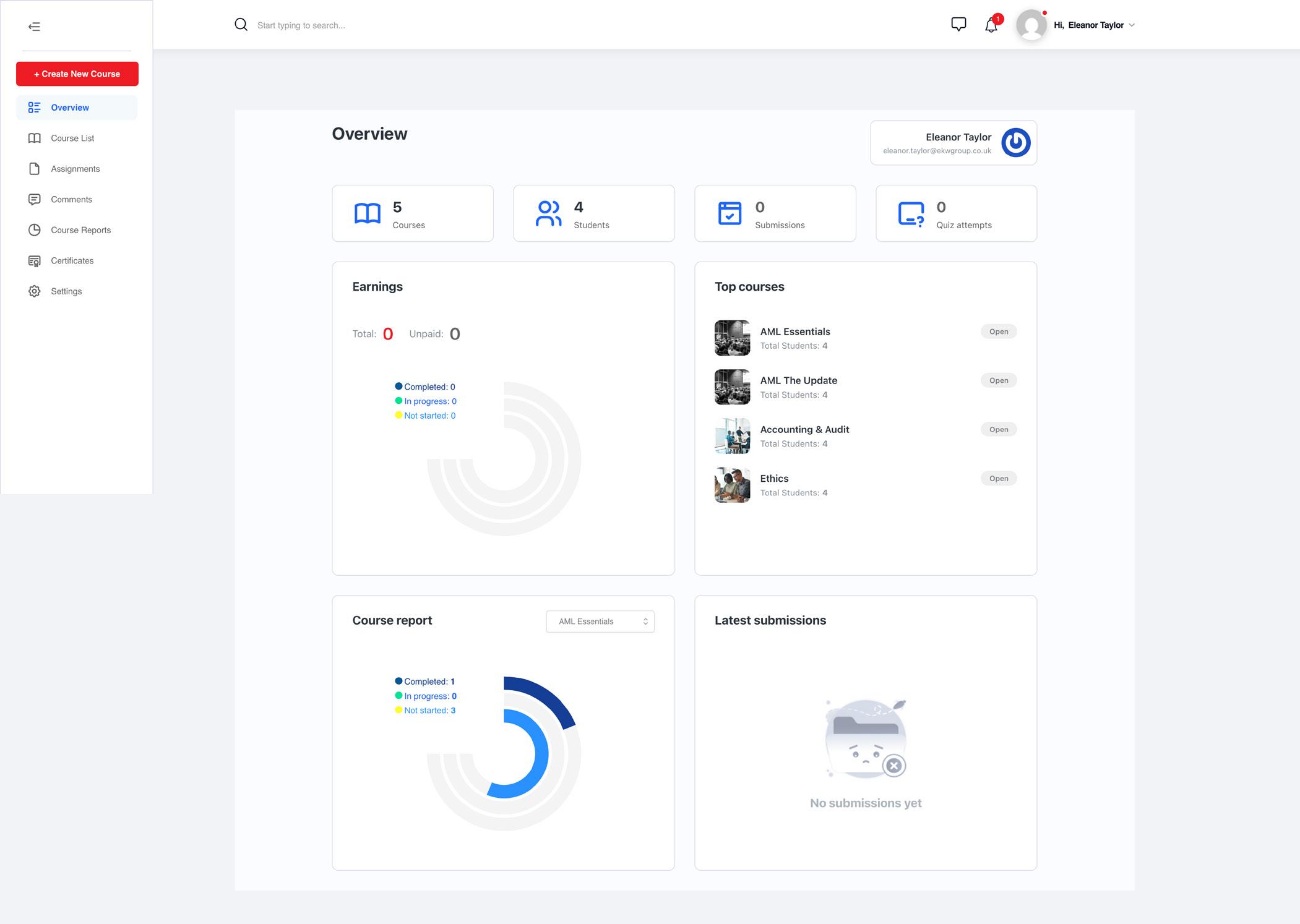Collapse the sidebar with the arrow icon
This screenshot has width=1300, height=924.
click(34, 27)
